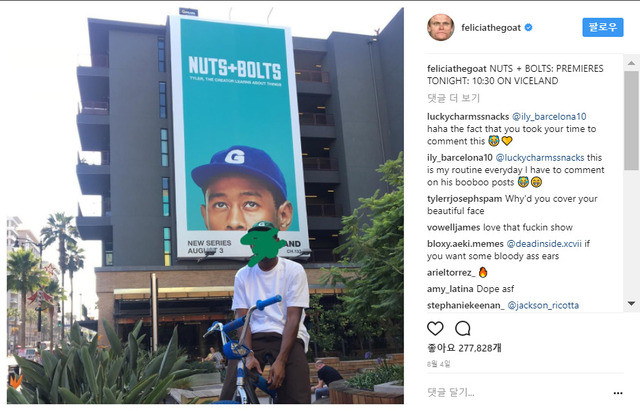
Task: Click the comments scrollbar thumb
Action: coord(631,120)
